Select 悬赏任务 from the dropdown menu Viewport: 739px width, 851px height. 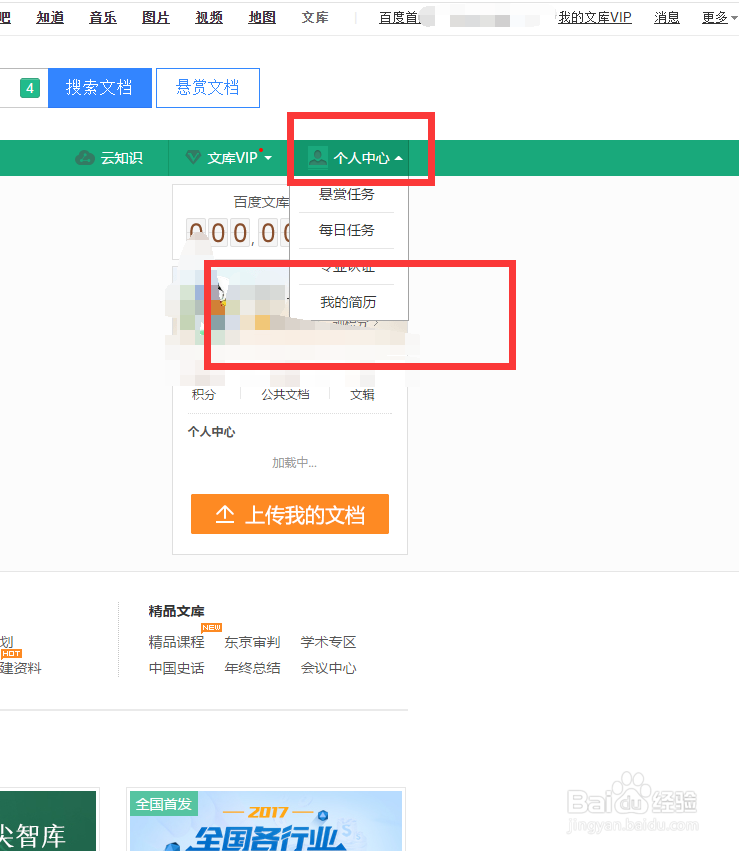click(347, 194)
